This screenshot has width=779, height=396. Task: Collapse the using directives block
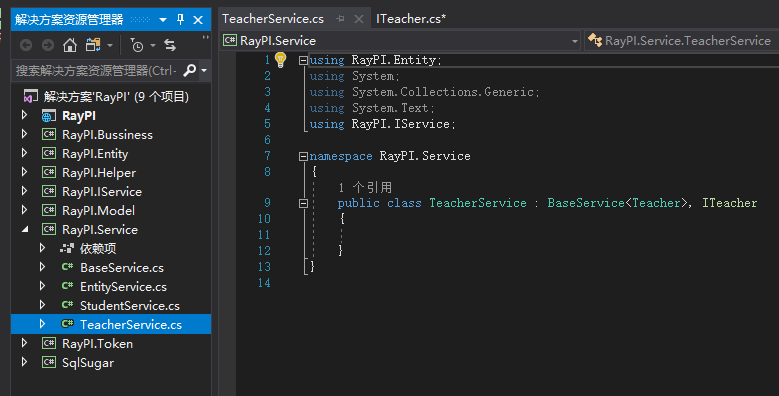(303, 60)
